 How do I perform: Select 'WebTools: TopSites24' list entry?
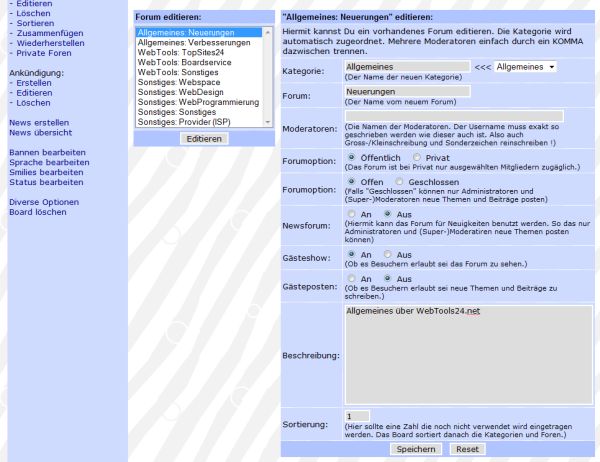(x=199, y=52)
